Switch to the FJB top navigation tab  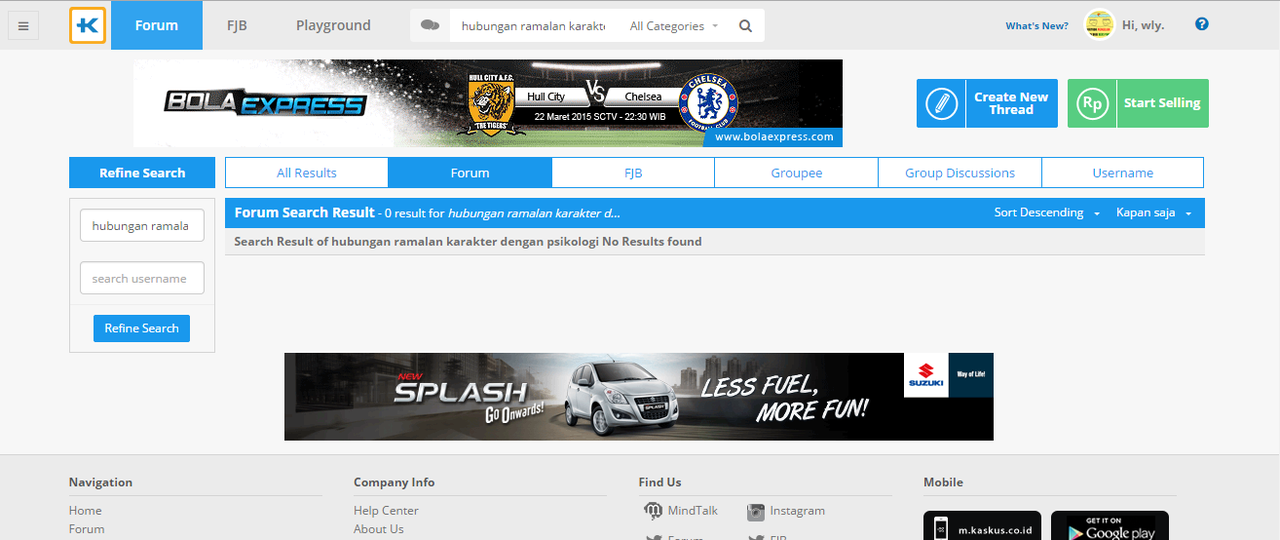(x=237, y=25)
